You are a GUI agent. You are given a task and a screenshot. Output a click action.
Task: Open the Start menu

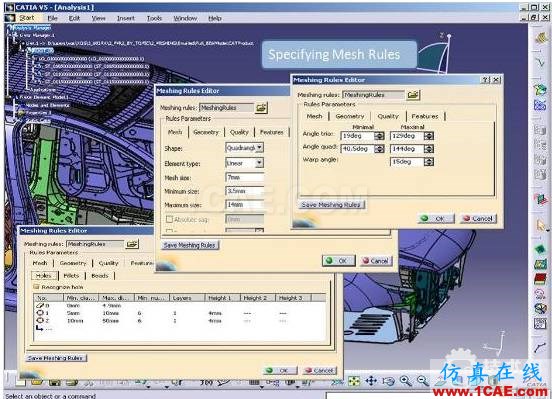point(27,18)
